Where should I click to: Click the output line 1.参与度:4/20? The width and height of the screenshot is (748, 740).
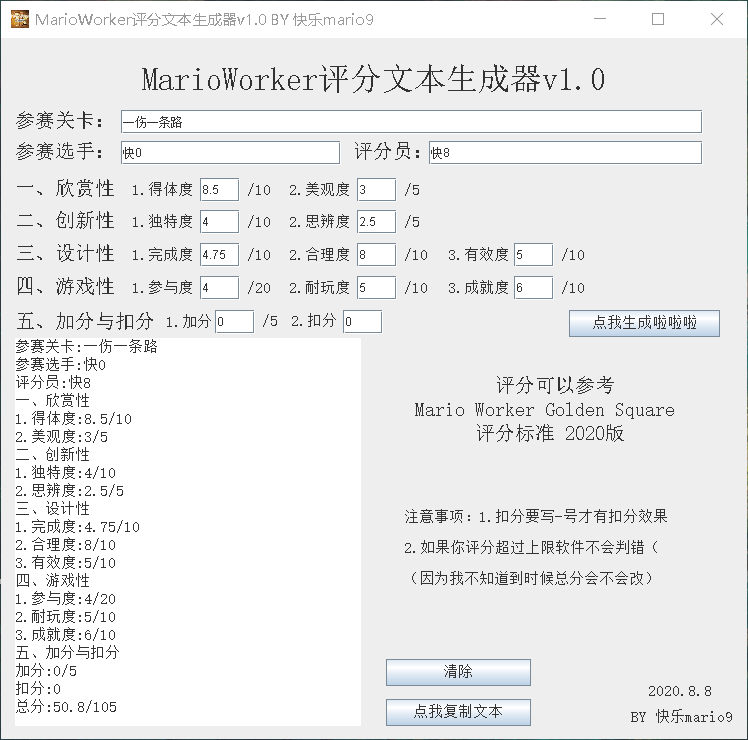click(66, 599)
